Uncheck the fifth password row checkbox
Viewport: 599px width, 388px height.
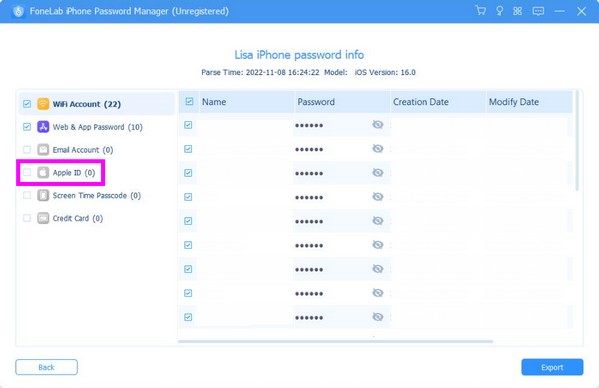(x=188, y=221)
